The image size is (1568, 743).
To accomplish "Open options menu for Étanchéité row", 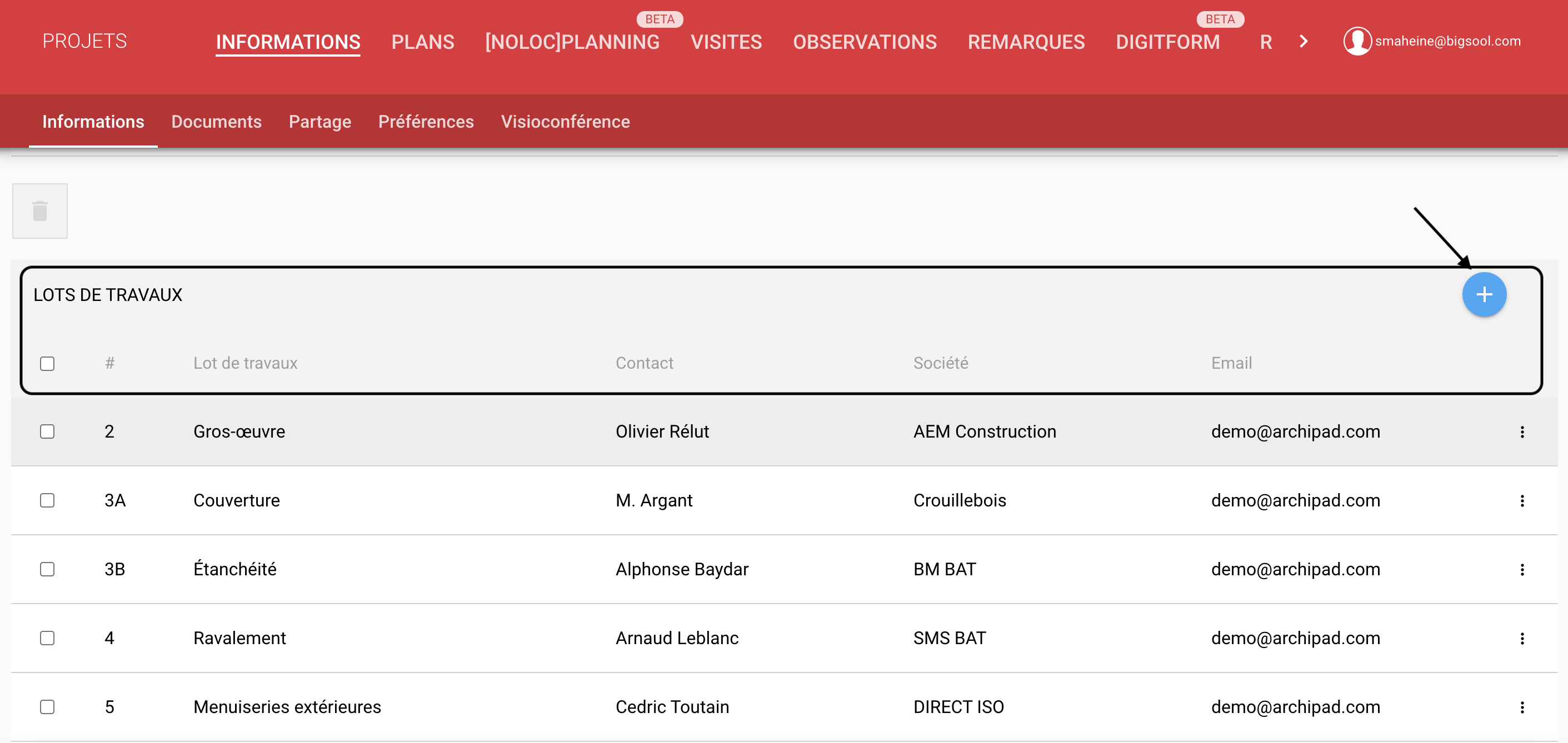I will coord(1522,569).
